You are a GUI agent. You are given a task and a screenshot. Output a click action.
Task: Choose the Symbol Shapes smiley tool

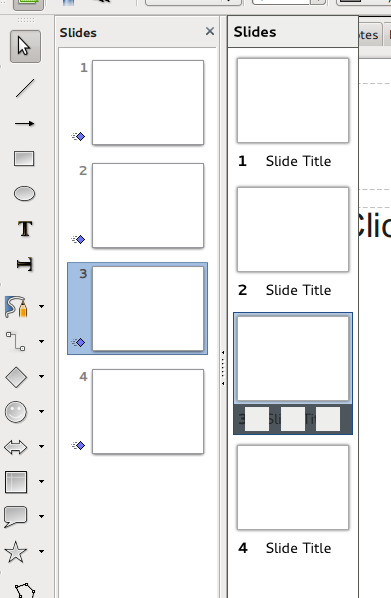[16, 412]
